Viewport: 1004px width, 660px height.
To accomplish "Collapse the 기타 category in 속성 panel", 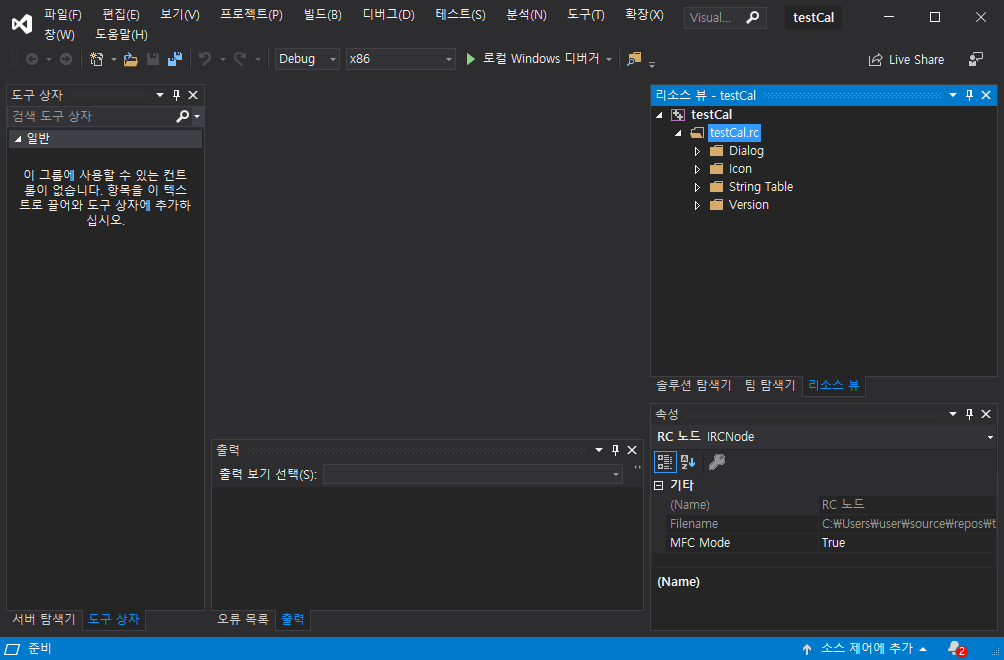I will tap(660, 484).
